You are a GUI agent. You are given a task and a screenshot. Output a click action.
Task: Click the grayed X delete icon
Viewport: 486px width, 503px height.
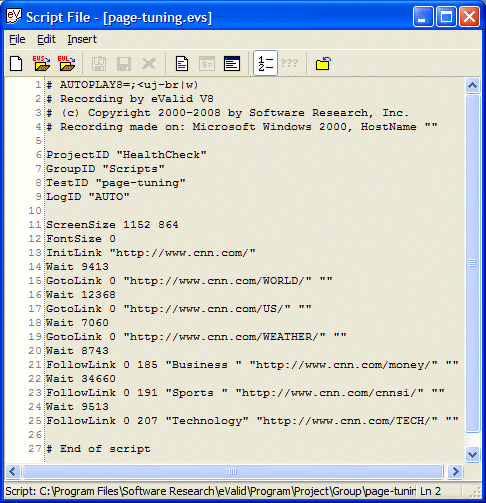149,63
